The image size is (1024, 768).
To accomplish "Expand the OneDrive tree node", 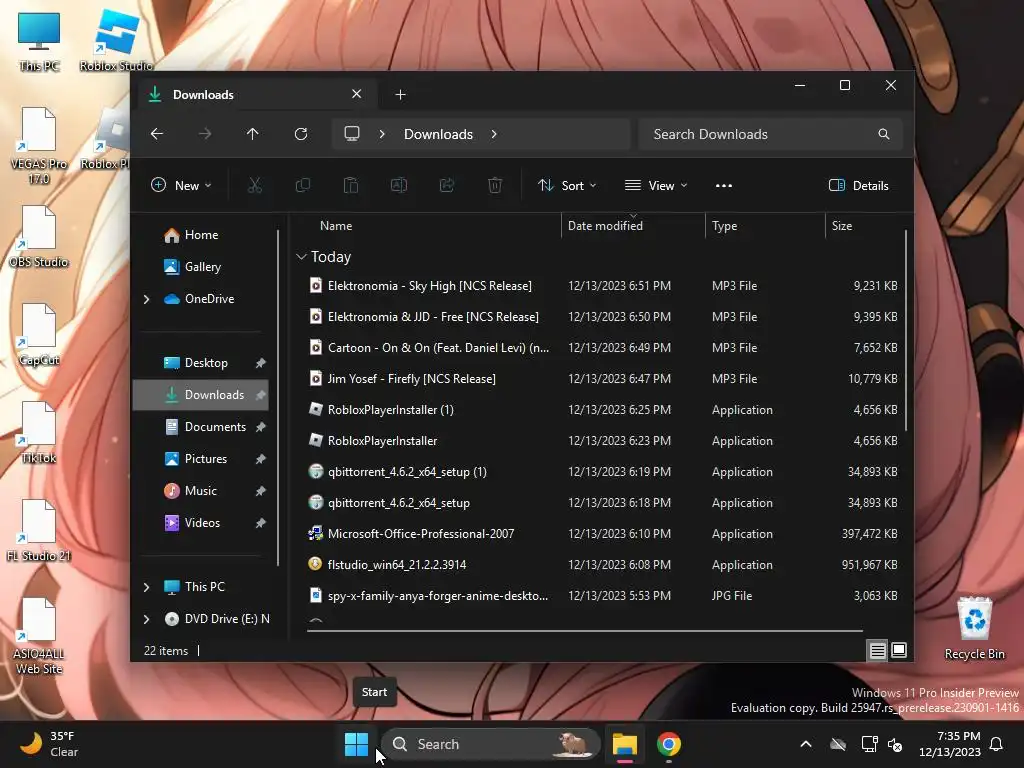I will click(x=146, y=299).
